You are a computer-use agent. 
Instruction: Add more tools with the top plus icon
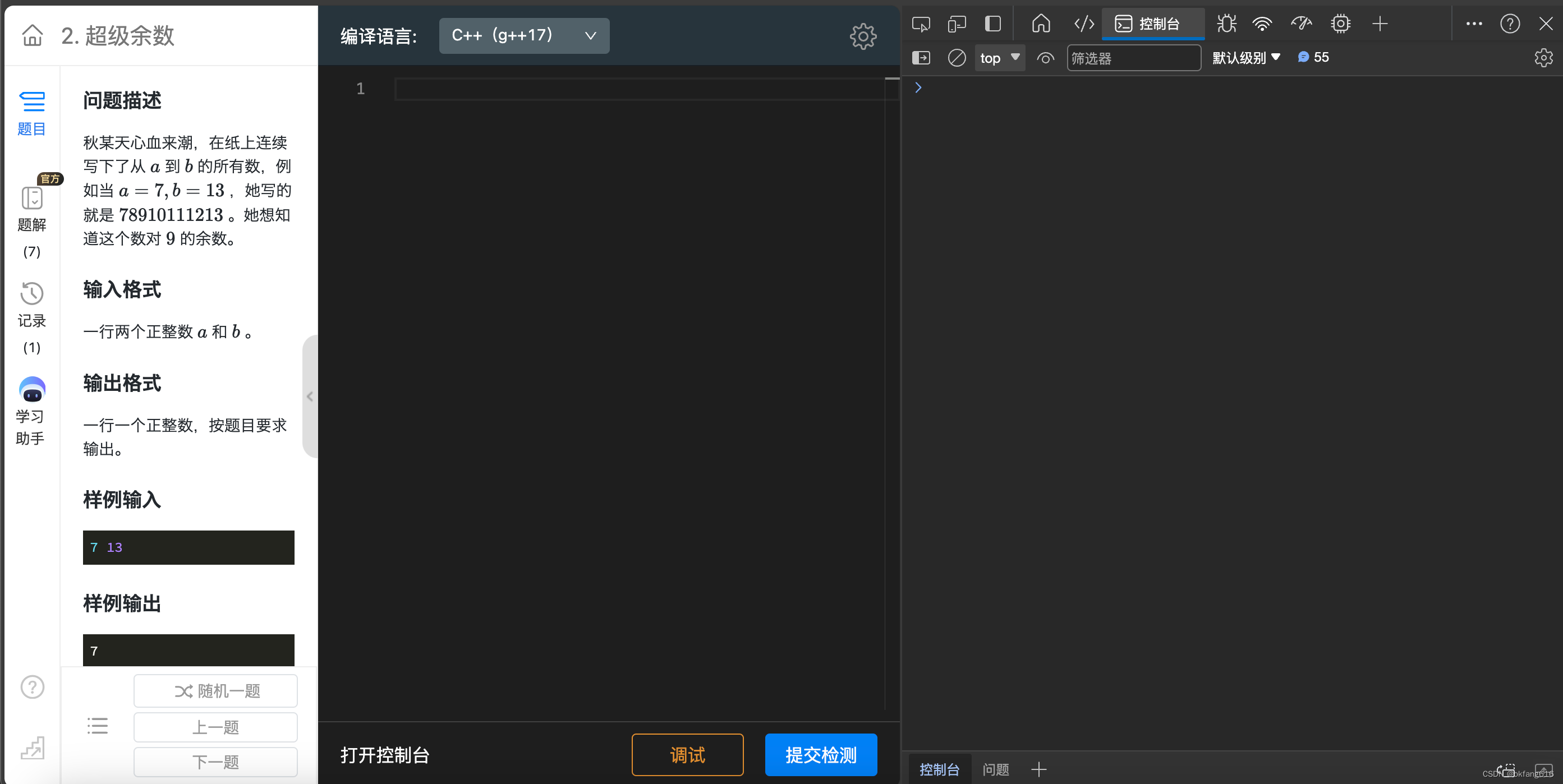(x=1380, y=24)
